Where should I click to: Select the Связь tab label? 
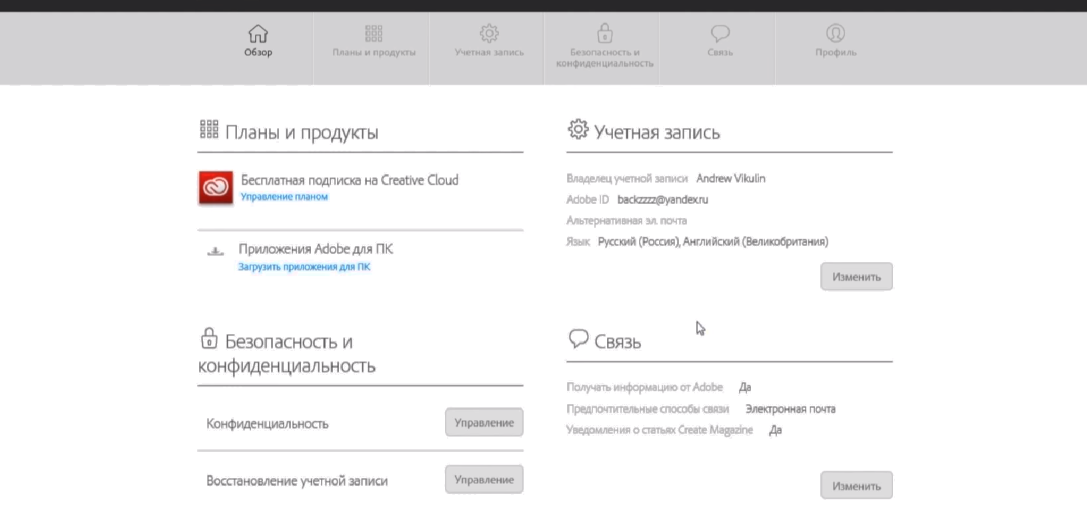pos(720,53)
